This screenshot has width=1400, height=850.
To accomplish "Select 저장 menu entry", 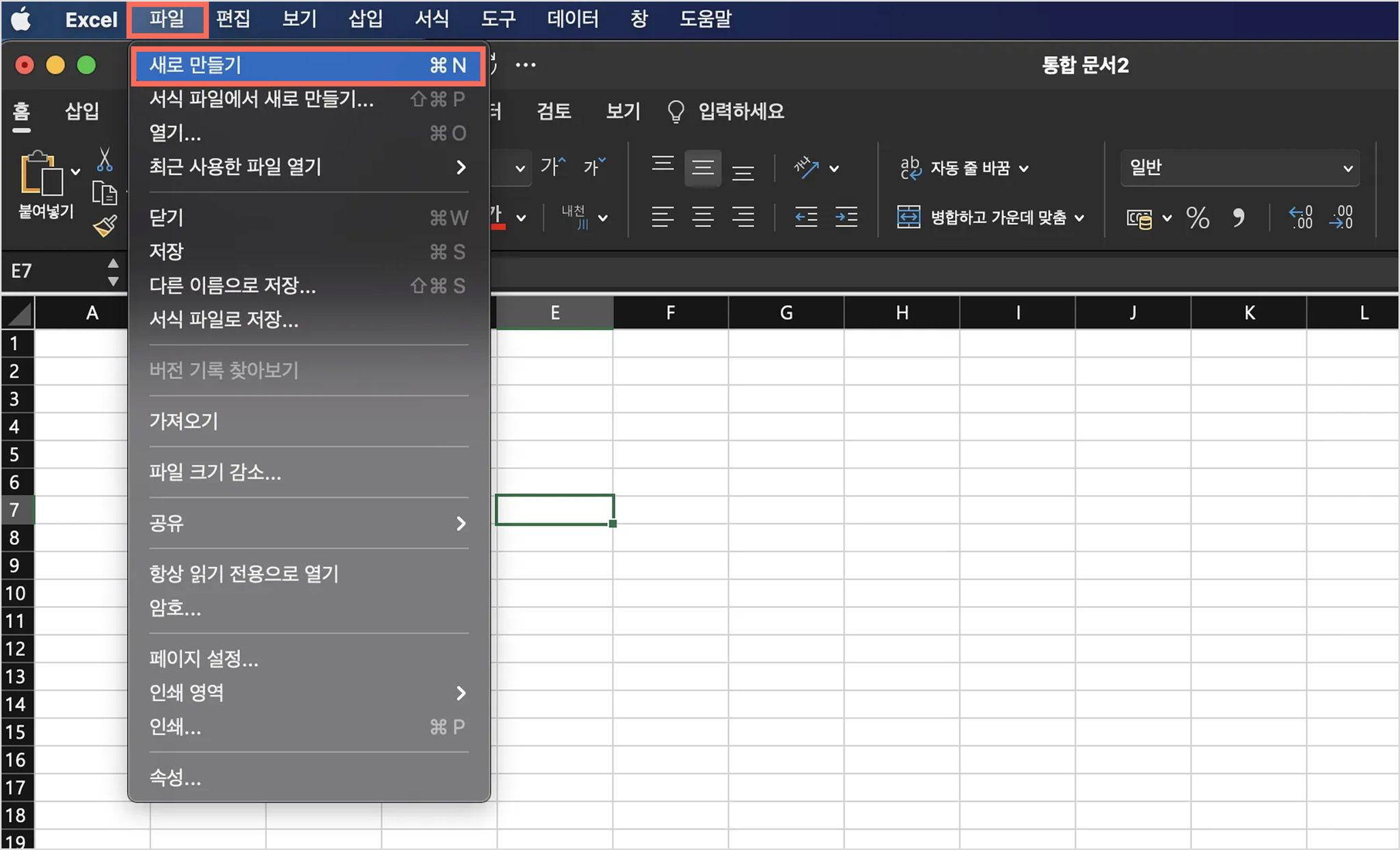I will tap(308, 252).
